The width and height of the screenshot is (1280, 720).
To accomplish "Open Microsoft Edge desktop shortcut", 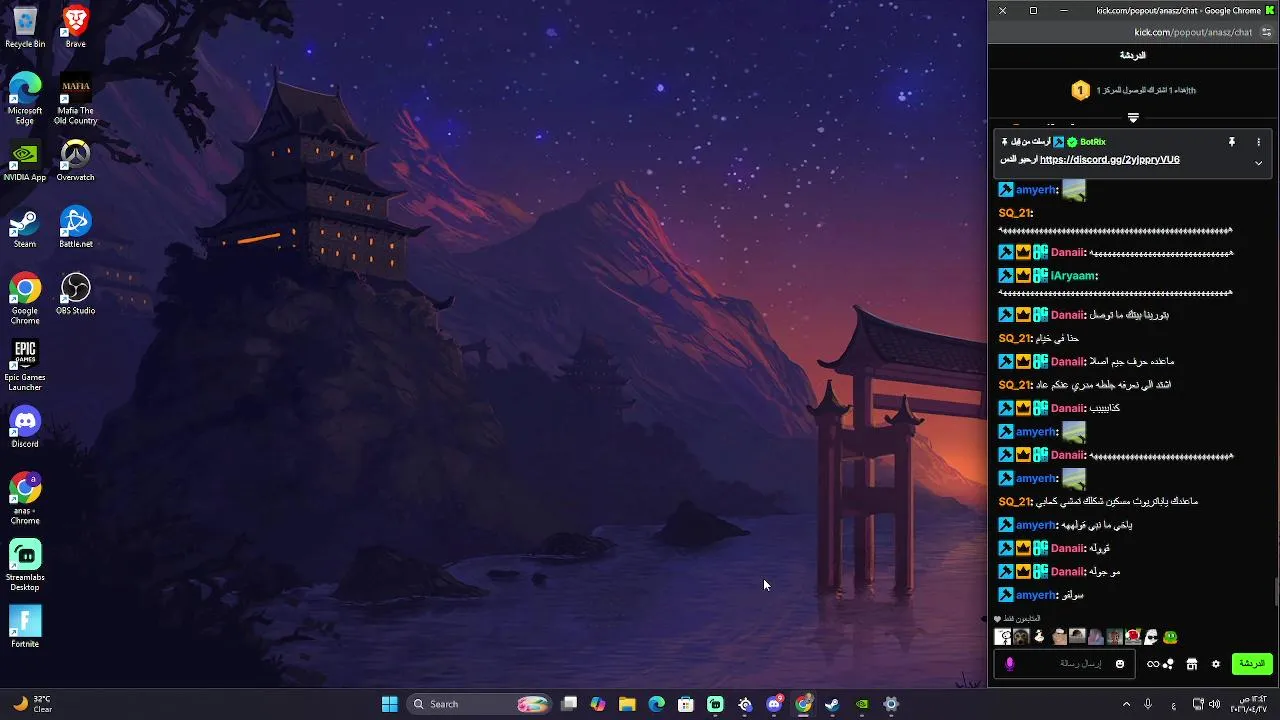I will [x=25, y=98].
